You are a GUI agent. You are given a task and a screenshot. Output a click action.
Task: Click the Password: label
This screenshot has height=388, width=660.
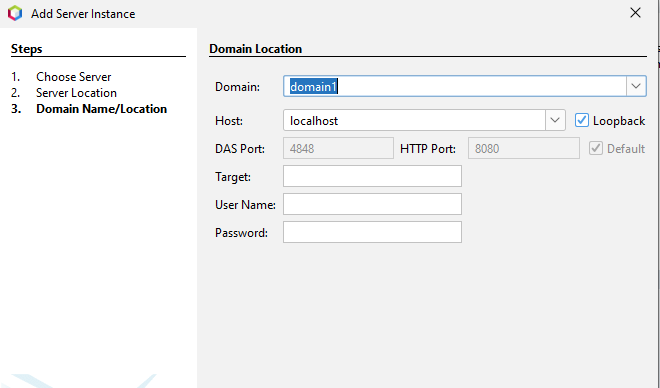(241, 233)
